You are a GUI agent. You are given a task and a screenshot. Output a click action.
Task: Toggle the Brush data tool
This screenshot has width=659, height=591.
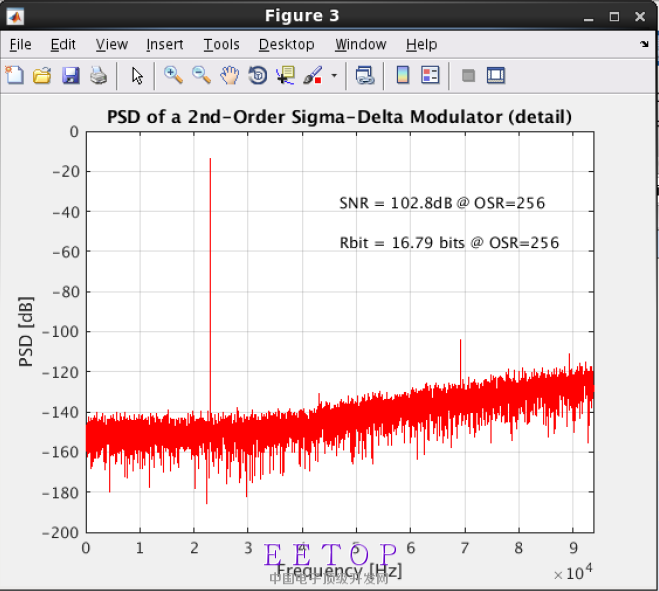pyautogui.click(x=313, y=76)
